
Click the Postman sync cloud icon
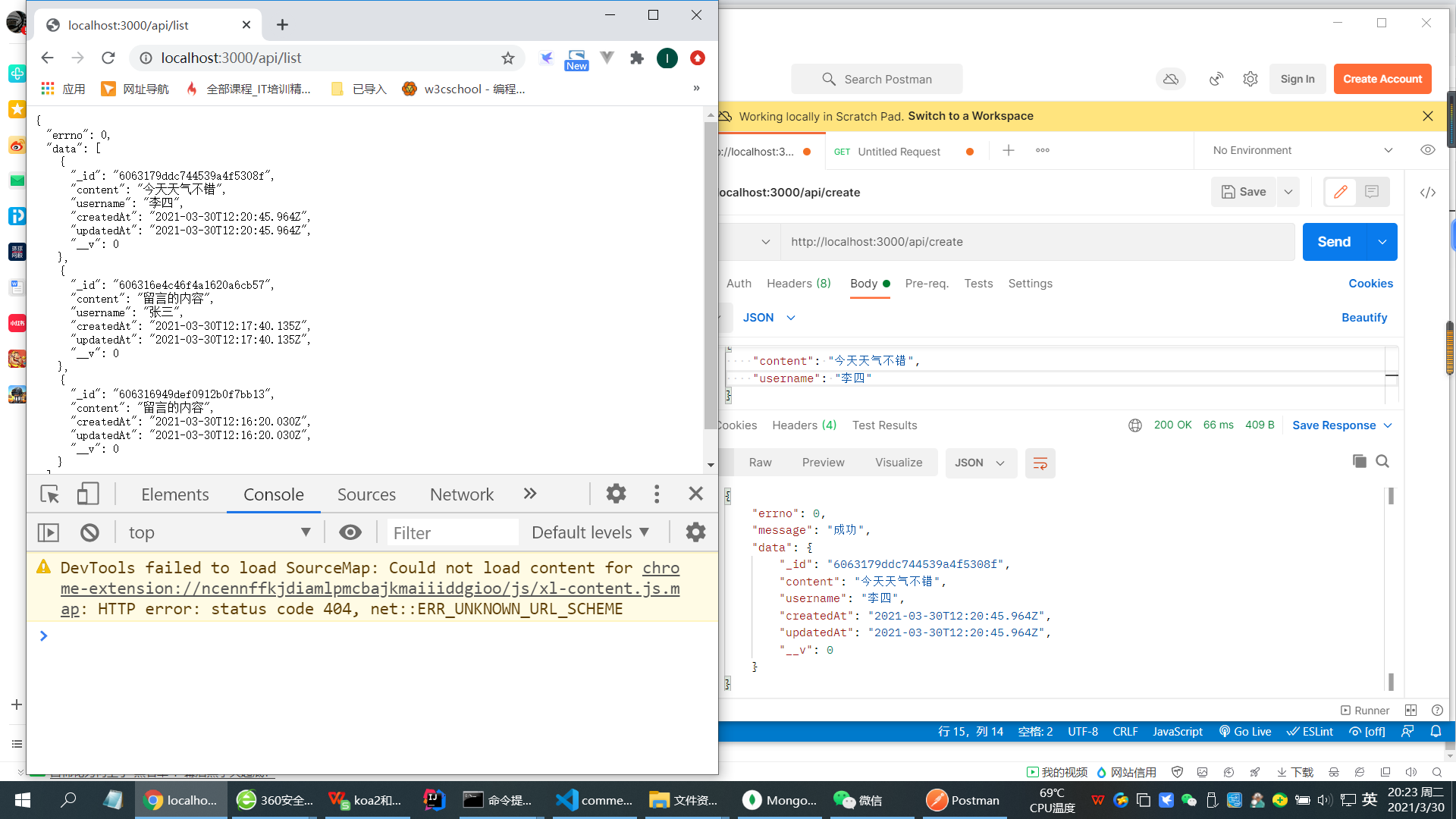coord(1171,79)
